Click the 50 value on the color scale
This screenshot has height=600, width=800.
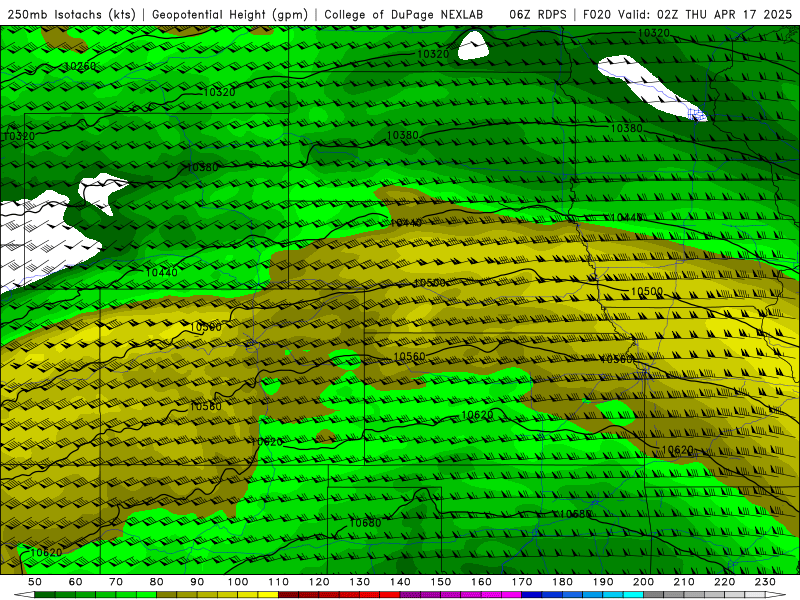35,582
